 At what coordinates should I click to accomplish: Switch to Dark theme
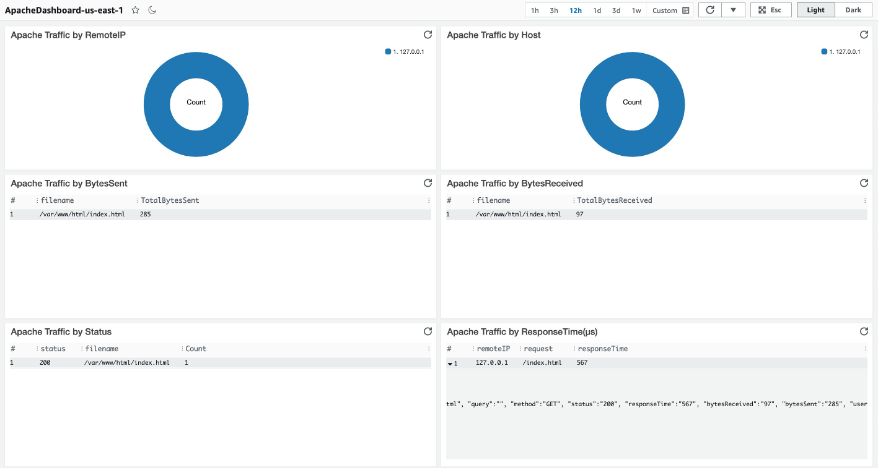tap(853, 10)
